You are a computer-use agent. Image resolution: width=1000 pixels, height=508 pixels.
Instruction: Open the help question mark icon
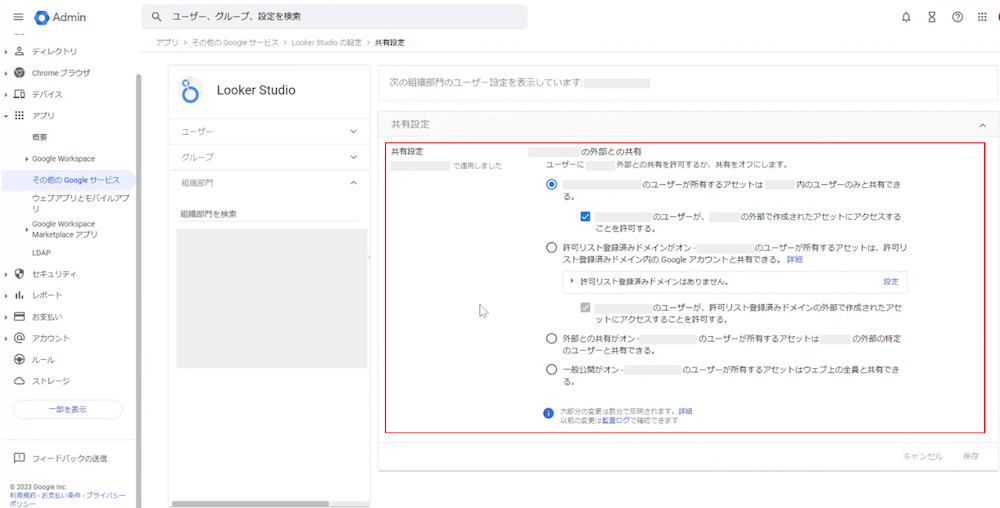point(957,17)
